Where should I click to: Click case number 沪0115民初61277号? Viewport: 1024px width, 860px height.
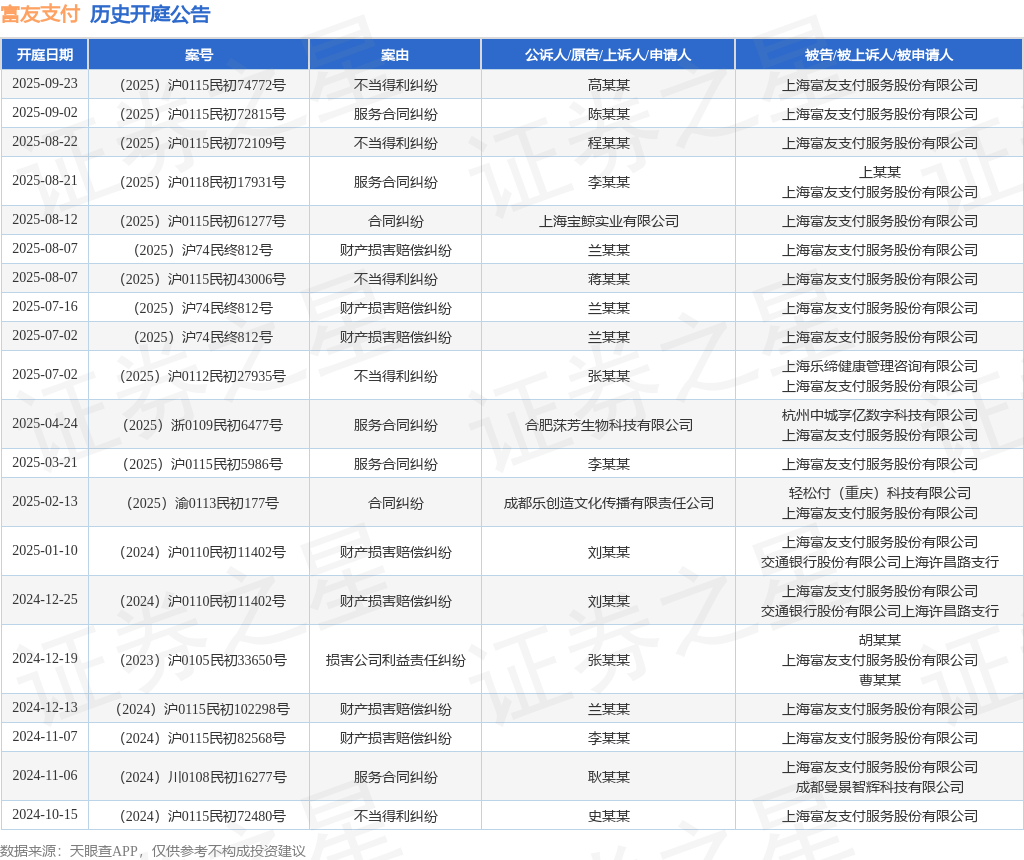[202, 221]
